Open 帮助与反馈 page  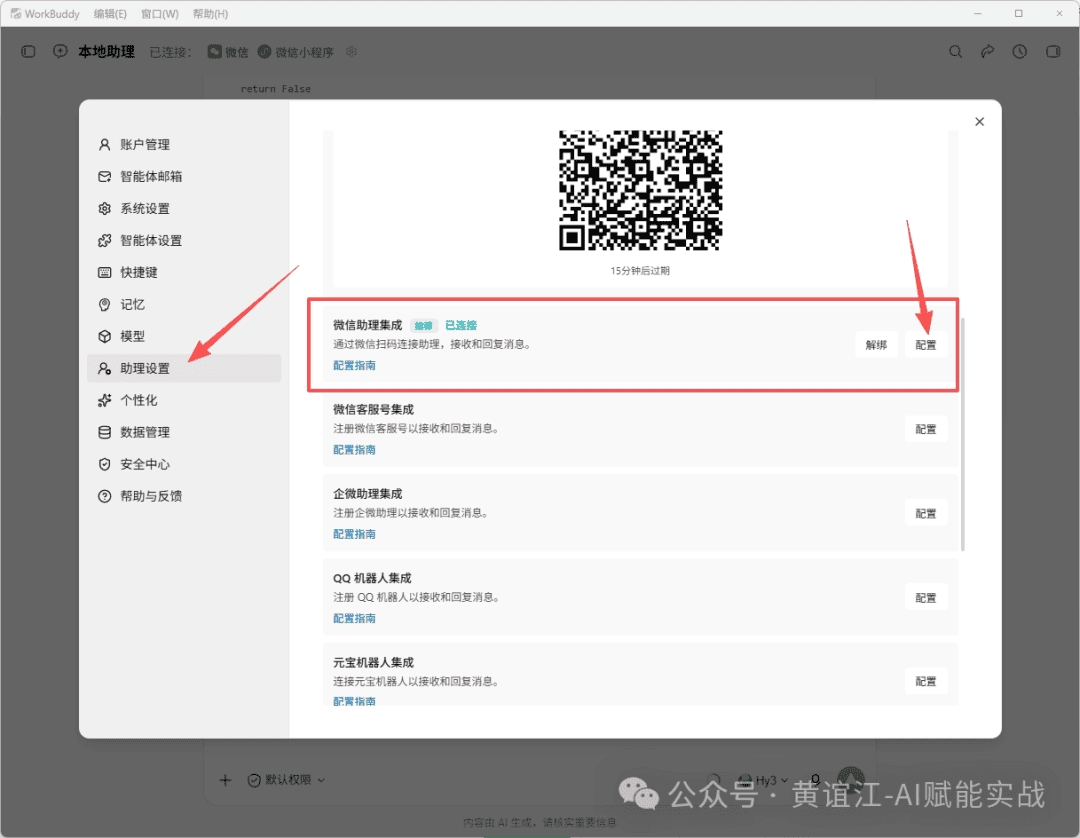184,496
